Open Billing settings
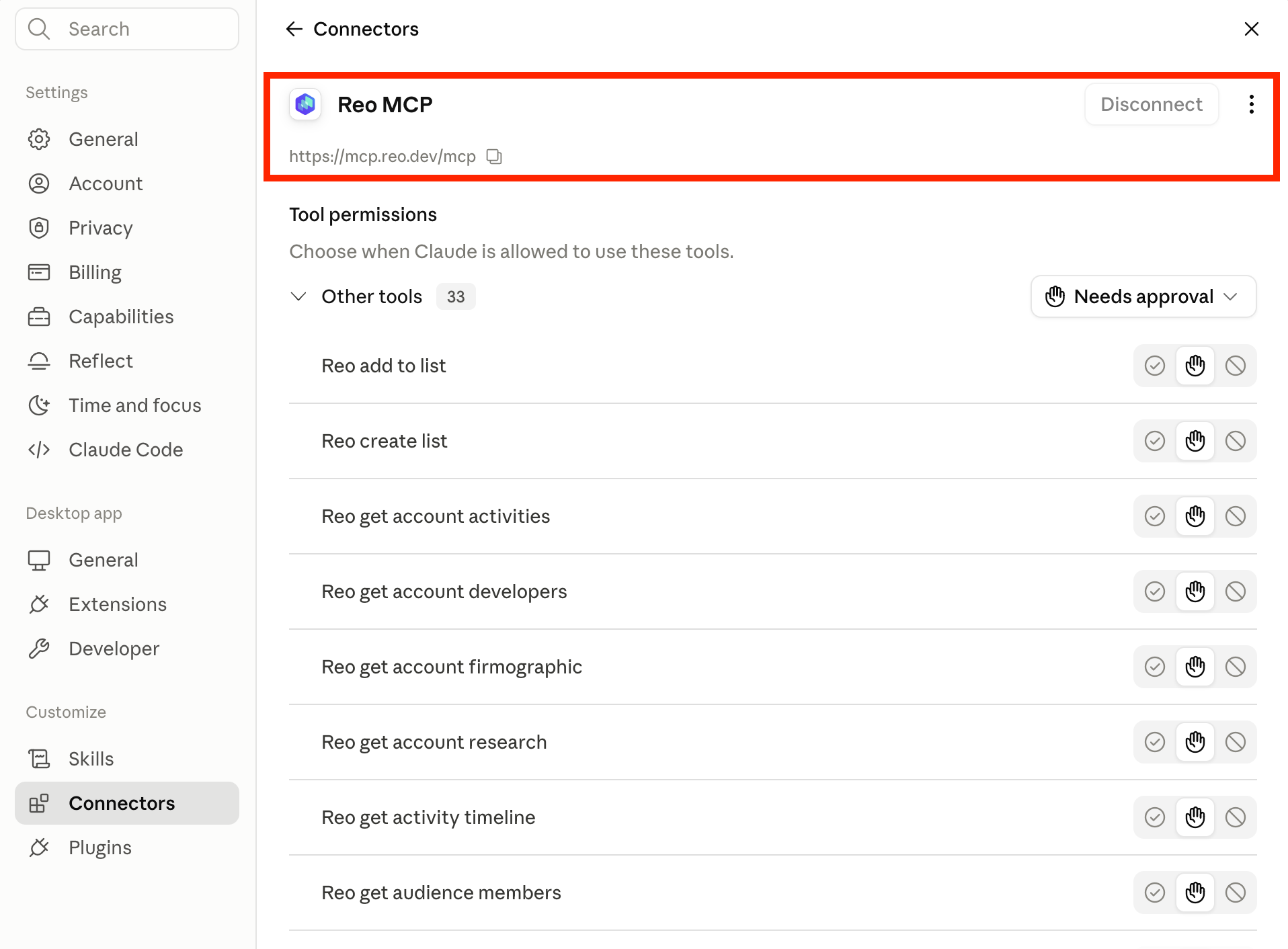The image size is (1288, 949). [127, 272]
